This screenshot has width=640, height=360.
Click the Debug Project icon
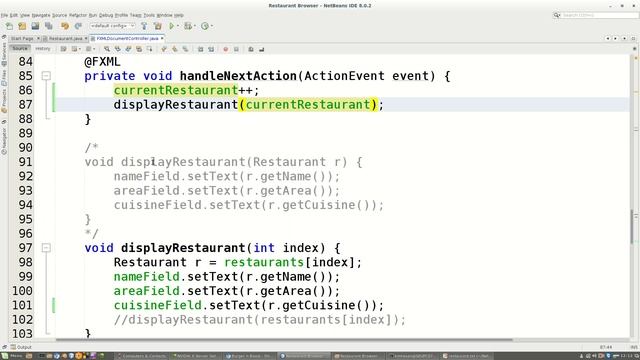pos(187,26)
